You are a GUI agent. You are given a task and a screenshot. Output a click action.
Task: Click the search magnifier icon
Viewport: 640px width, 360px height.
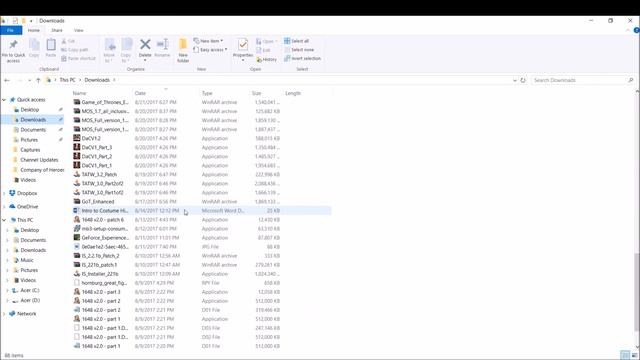(631, 80)
